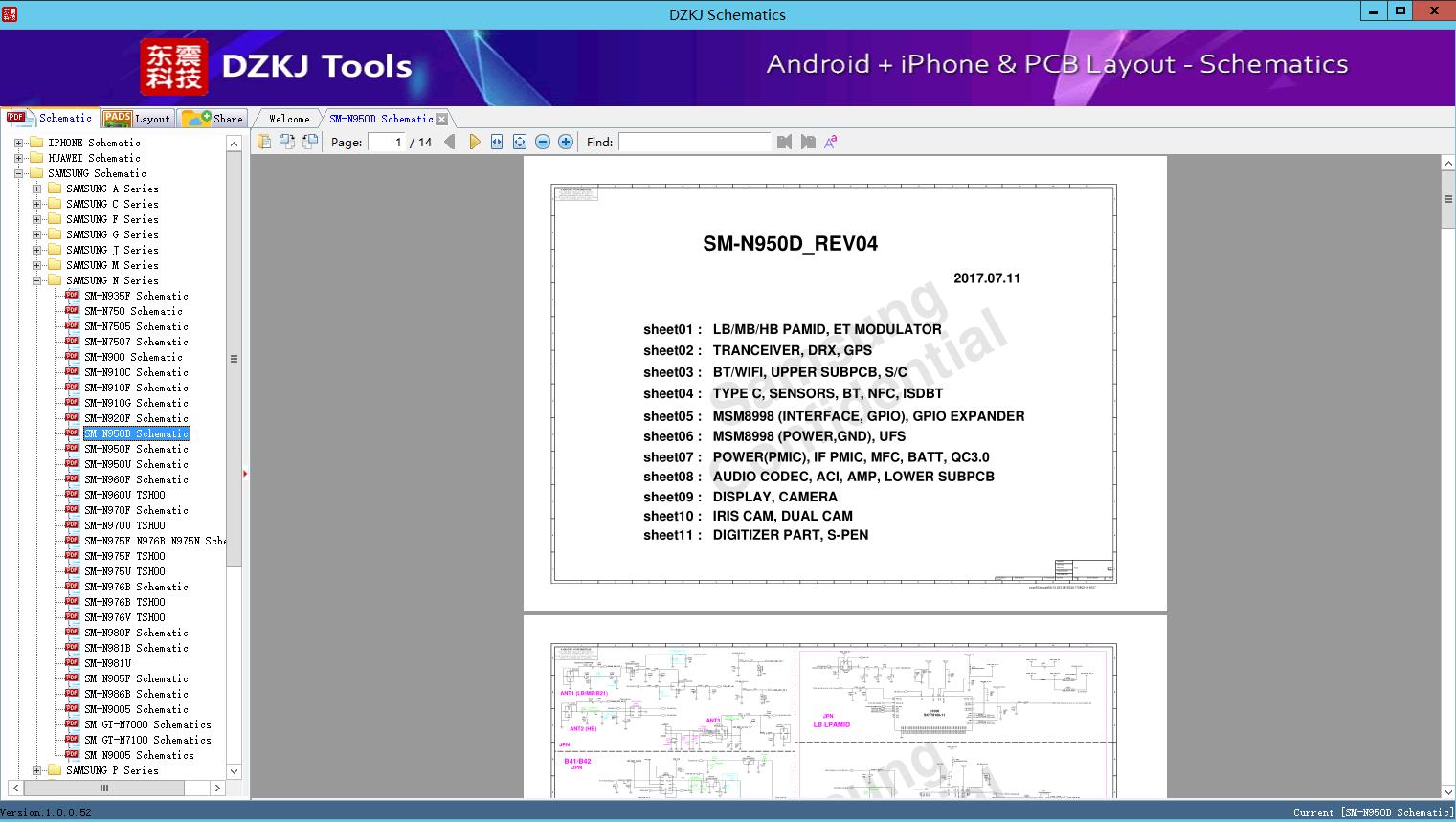Expand the SAMSUNG A Series folder
The image size is (1456, 822).
click(36, 189)
